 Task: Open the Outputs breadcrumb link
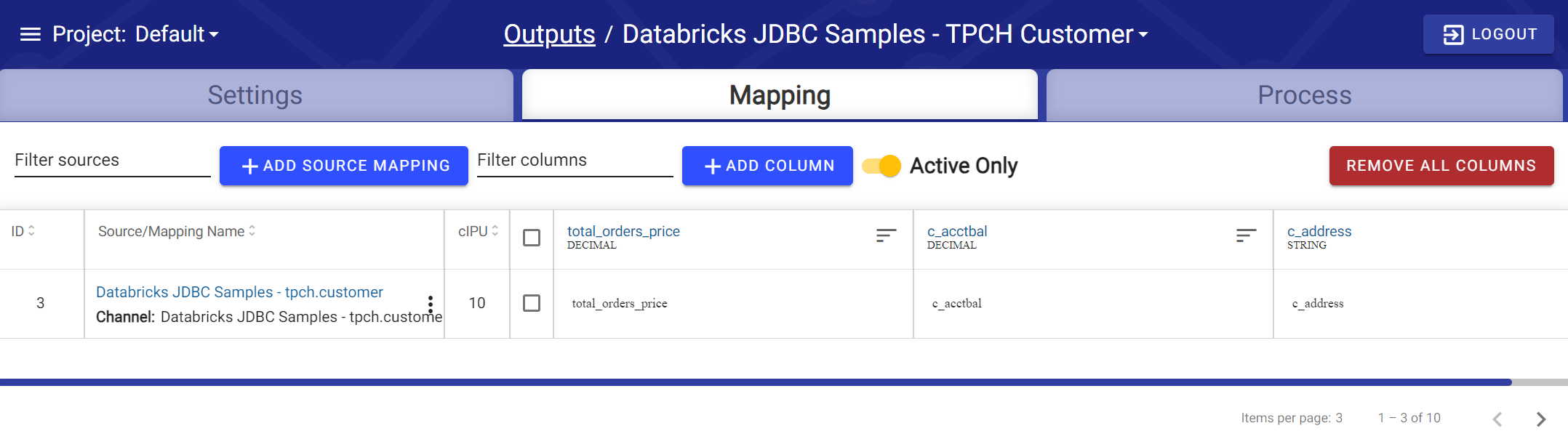[549, 33]
